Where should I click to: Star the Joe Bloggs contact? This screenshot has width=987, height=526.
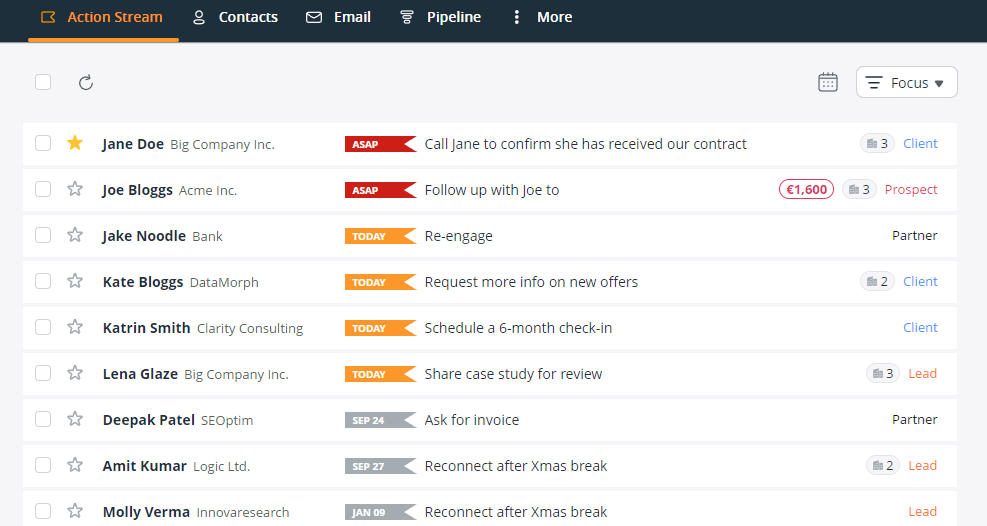[x=75, y=189]
